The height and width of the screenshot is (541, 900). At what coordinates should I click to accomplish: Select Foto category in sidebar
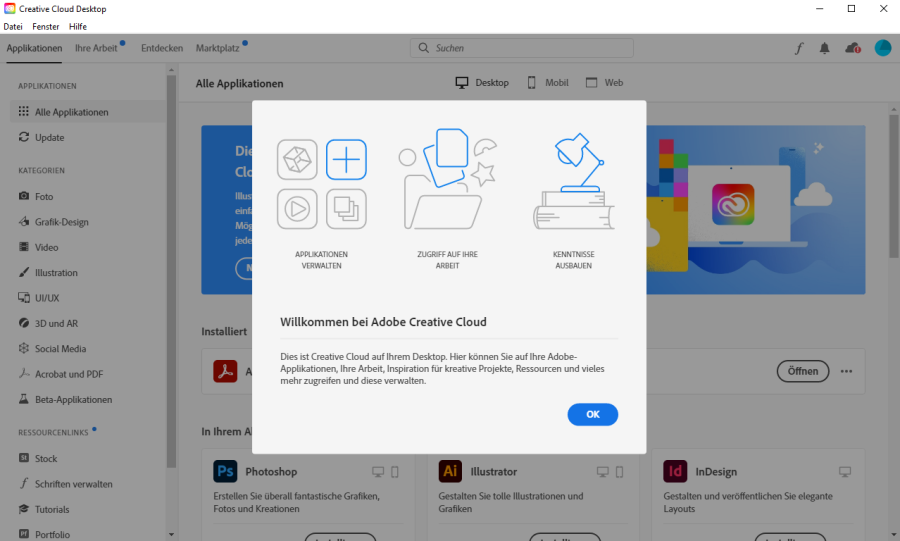pos(44,197)
